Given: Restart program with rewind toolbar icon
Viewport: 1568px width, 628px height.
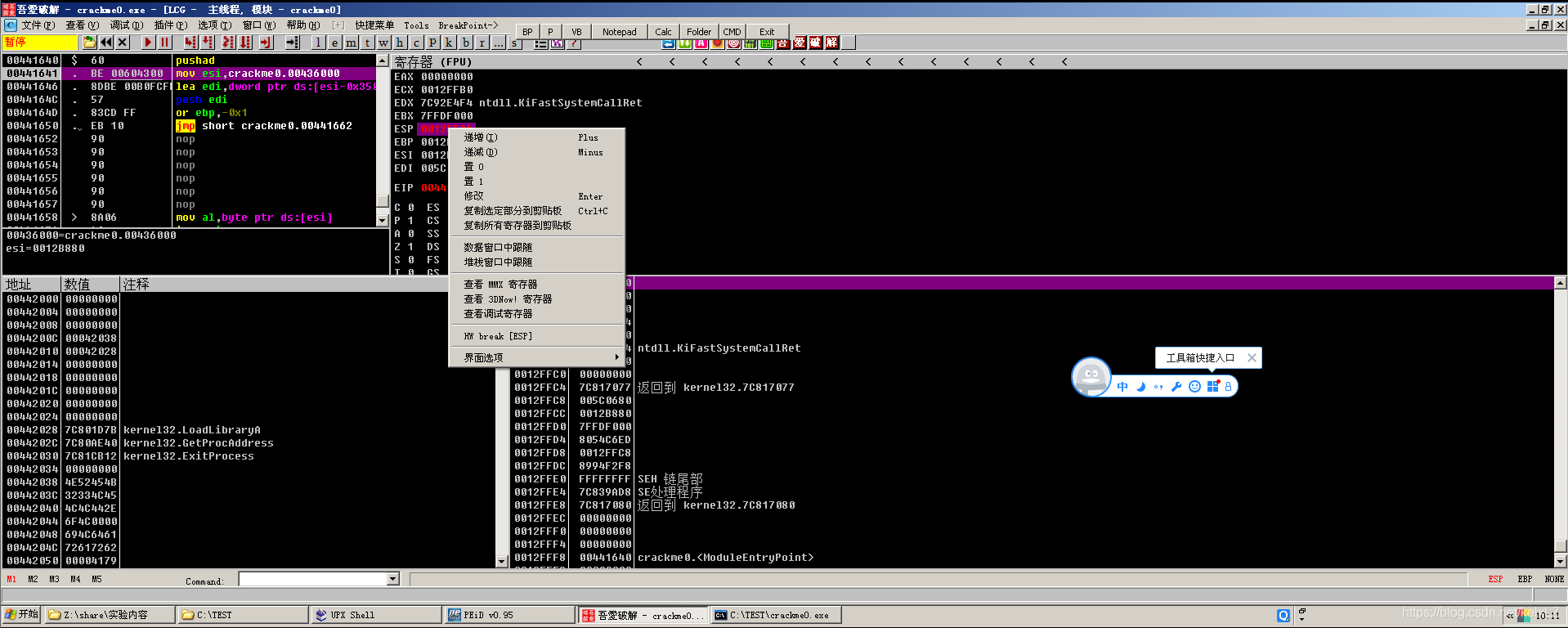Looking at the screenshot, I should click(x=106, y=43).
